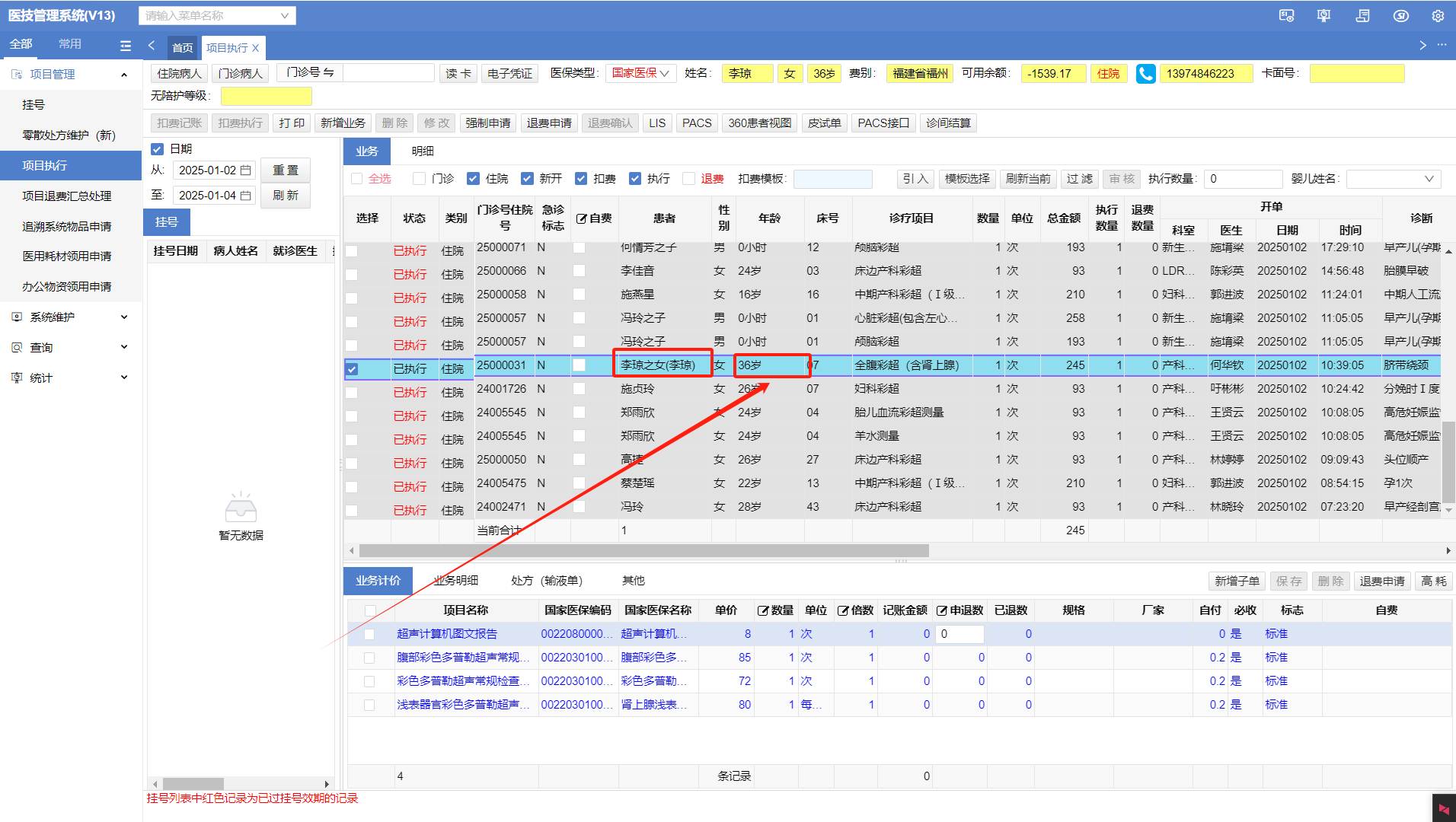Viewport: 1456px width, 822px height.
Task: Click the horizontal scrollbar under the business table
Action: click(643, 550)
